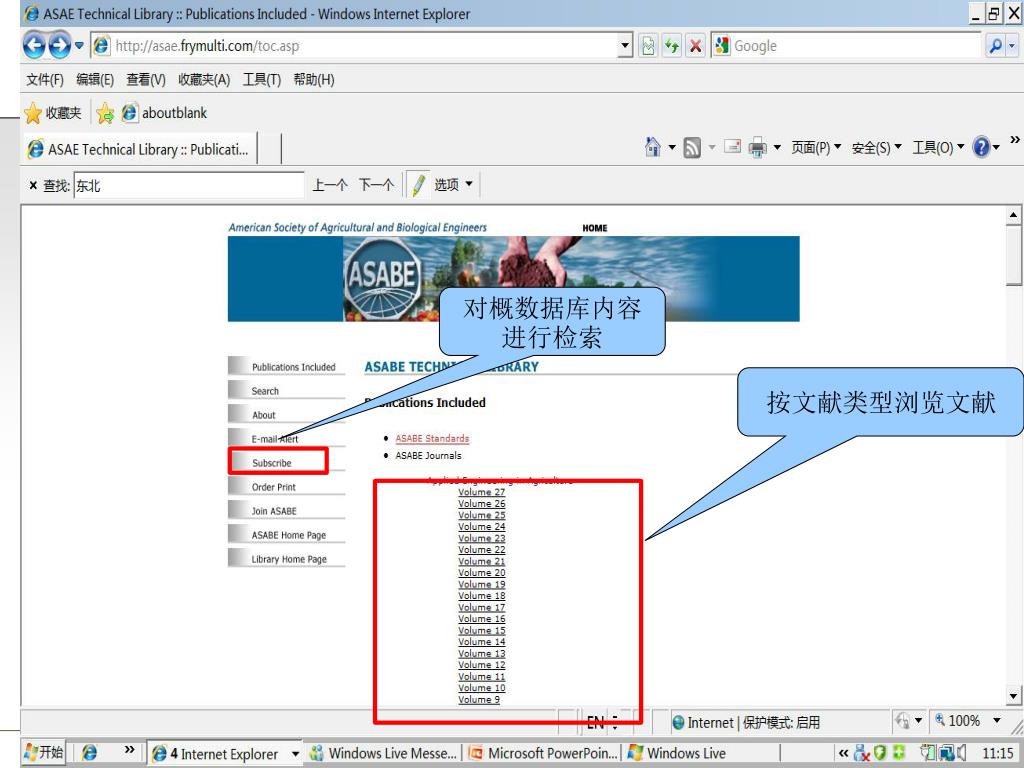Open a new blank tab
The image size is (1024, 768).
[x=270, y=149]
